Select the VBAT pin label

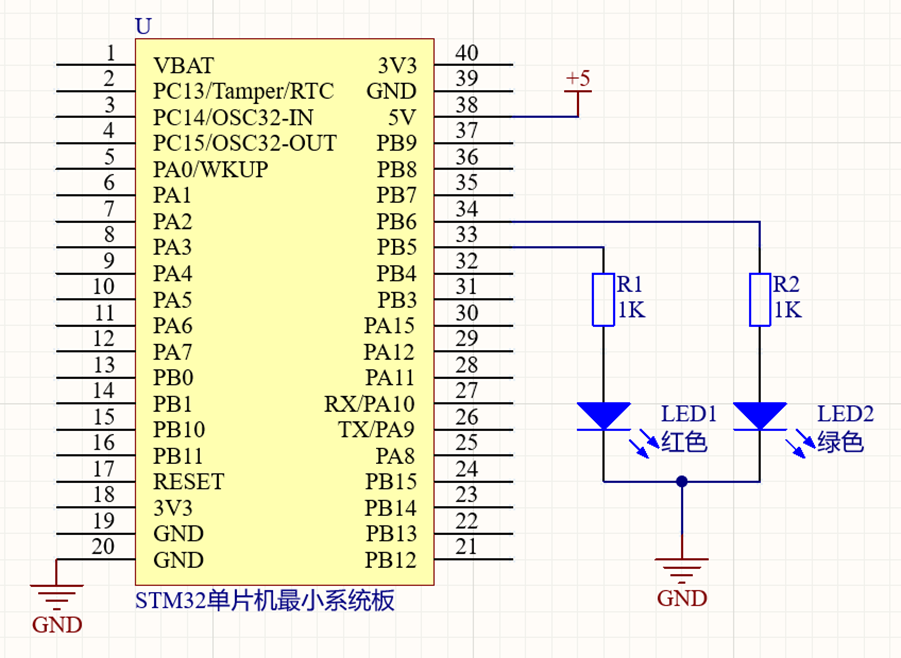click(184, 66)
